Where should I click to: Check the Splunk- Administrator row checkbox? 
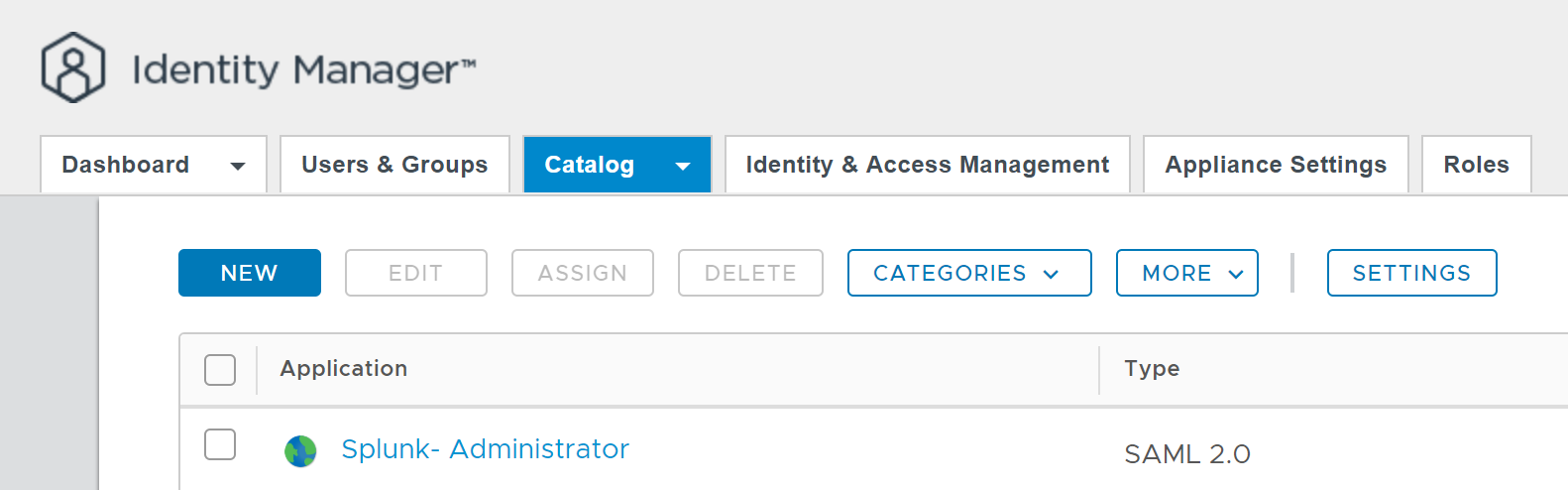click(220, 444)
